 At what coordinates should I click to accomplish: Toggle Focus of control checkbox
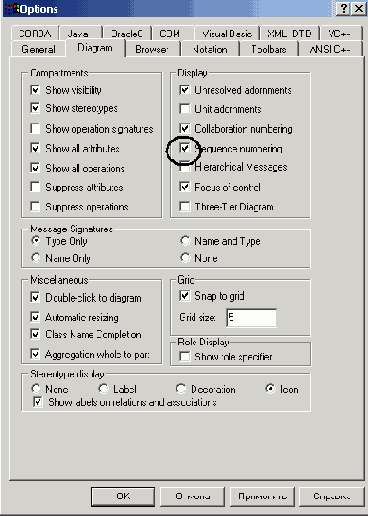coord(184,187)
